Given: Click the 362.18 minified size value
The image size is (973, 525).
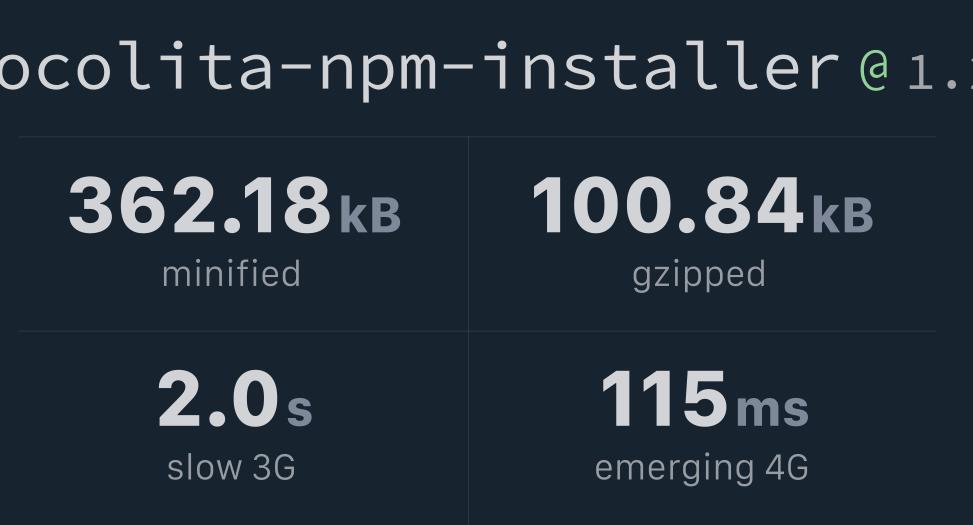Looking at the screenshot, I should pyautogui.click(x=199, y=206).
